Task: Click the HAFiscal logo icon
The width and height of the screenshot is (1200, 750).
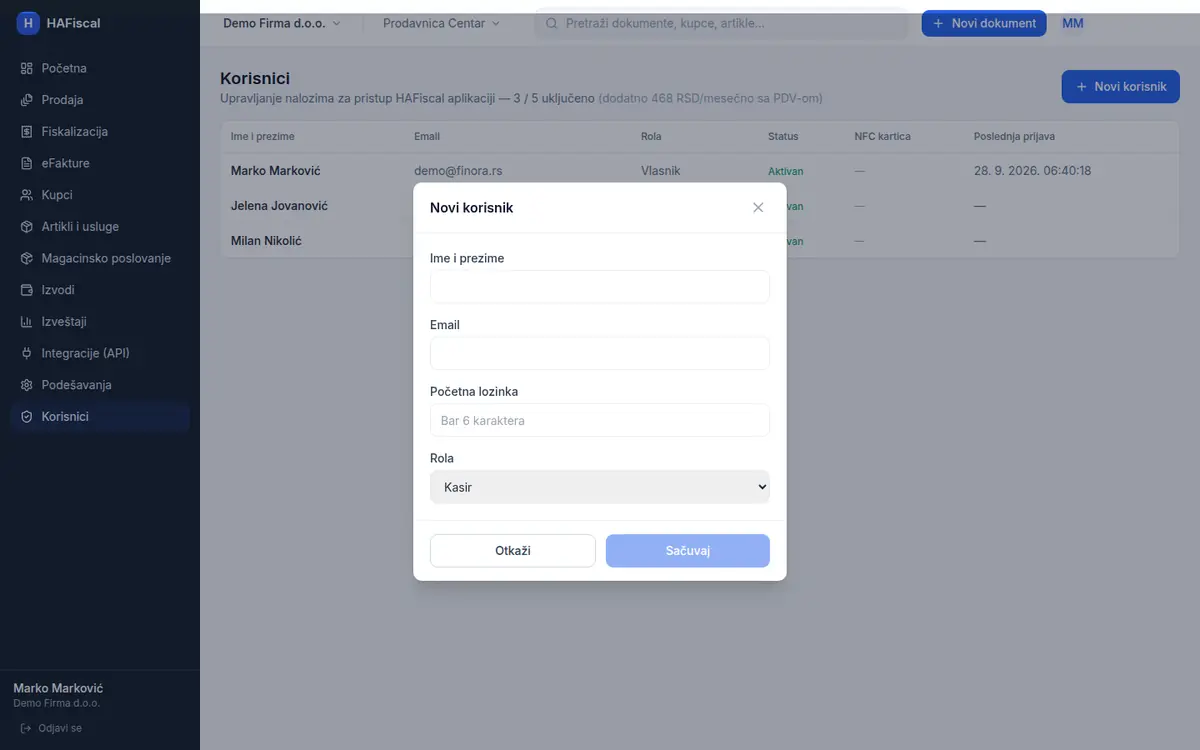Action: pyautogui.click(x=28, y=23)
